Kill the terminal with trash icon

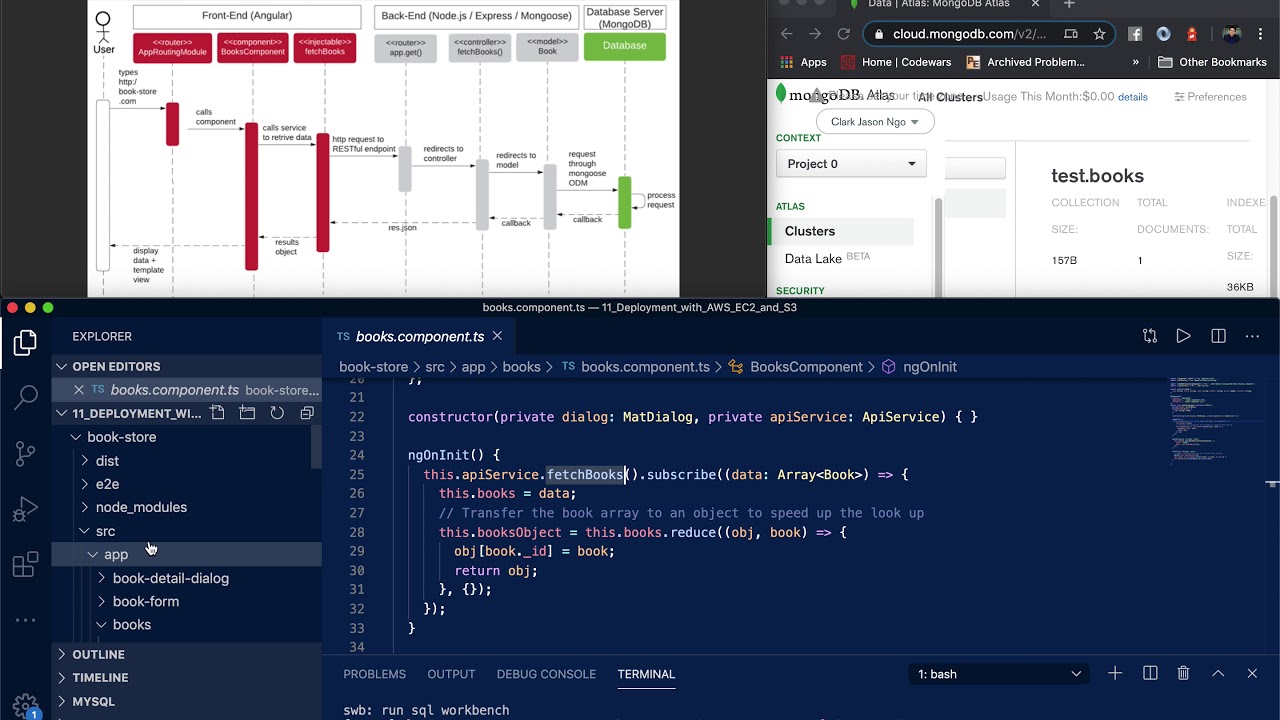(x=1184, y=674)
